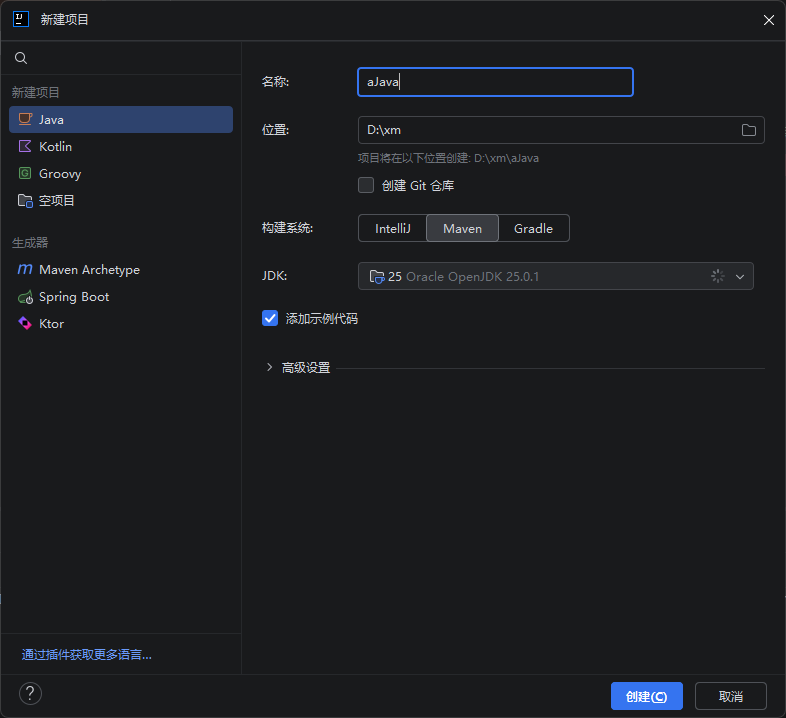Screen dimensions: 786x718
Task: Select Kotlin in the project type list
Action: 121,146
